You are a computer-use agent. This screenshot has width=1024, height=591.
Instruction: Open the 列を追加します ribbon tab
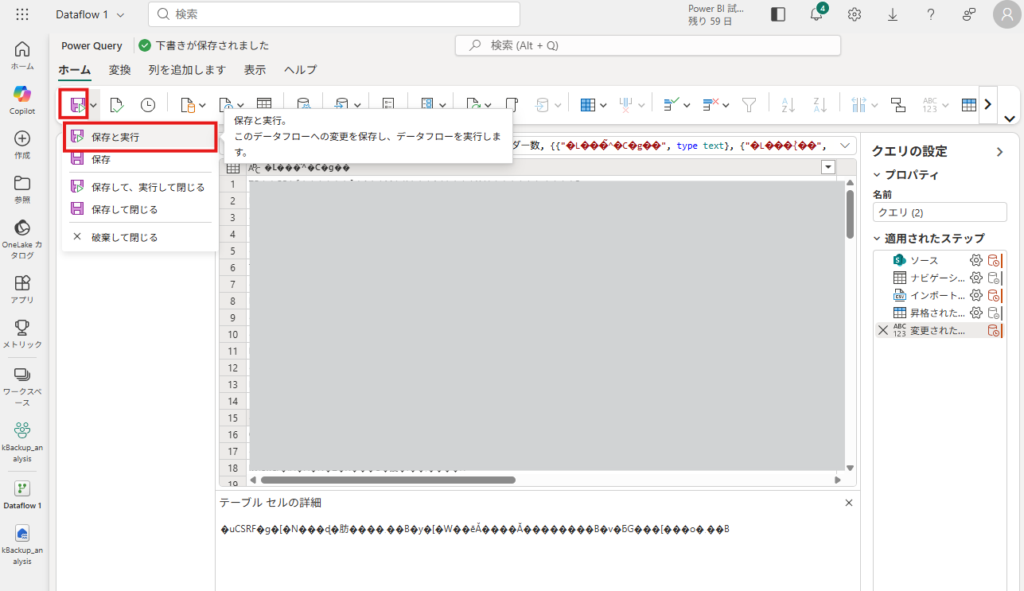point(187,70)
